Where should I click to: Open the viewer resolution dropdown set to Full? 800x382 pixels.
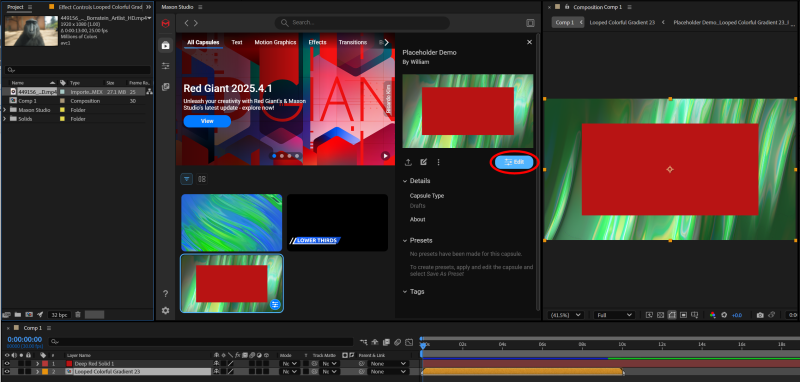point(614,315)
